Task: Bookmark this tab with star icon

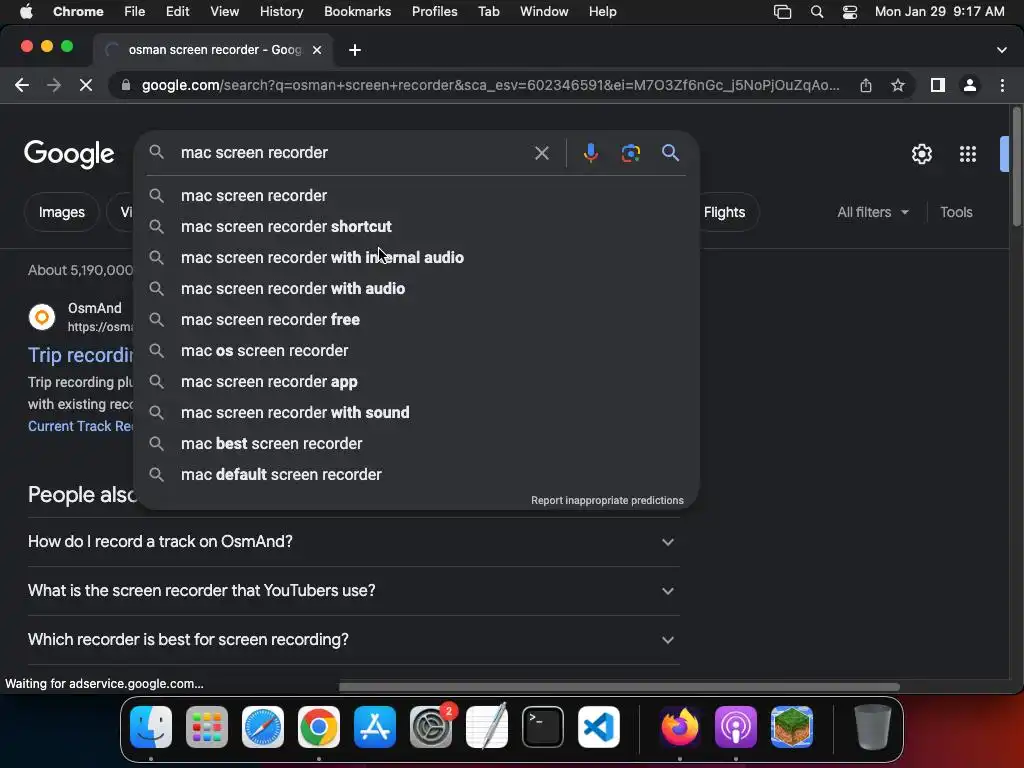Action: click(x=898, y=85)
